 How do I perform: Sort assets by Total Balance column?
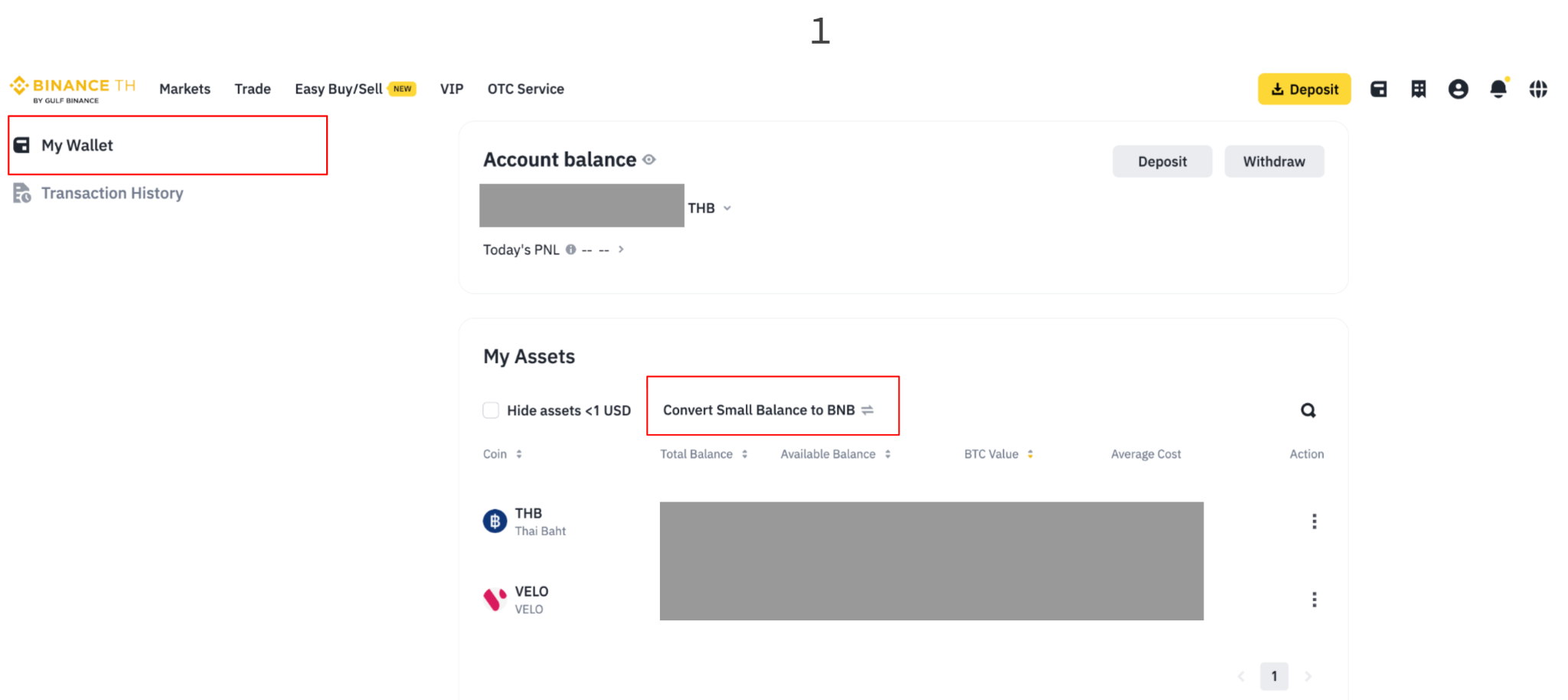click(704, 454)
